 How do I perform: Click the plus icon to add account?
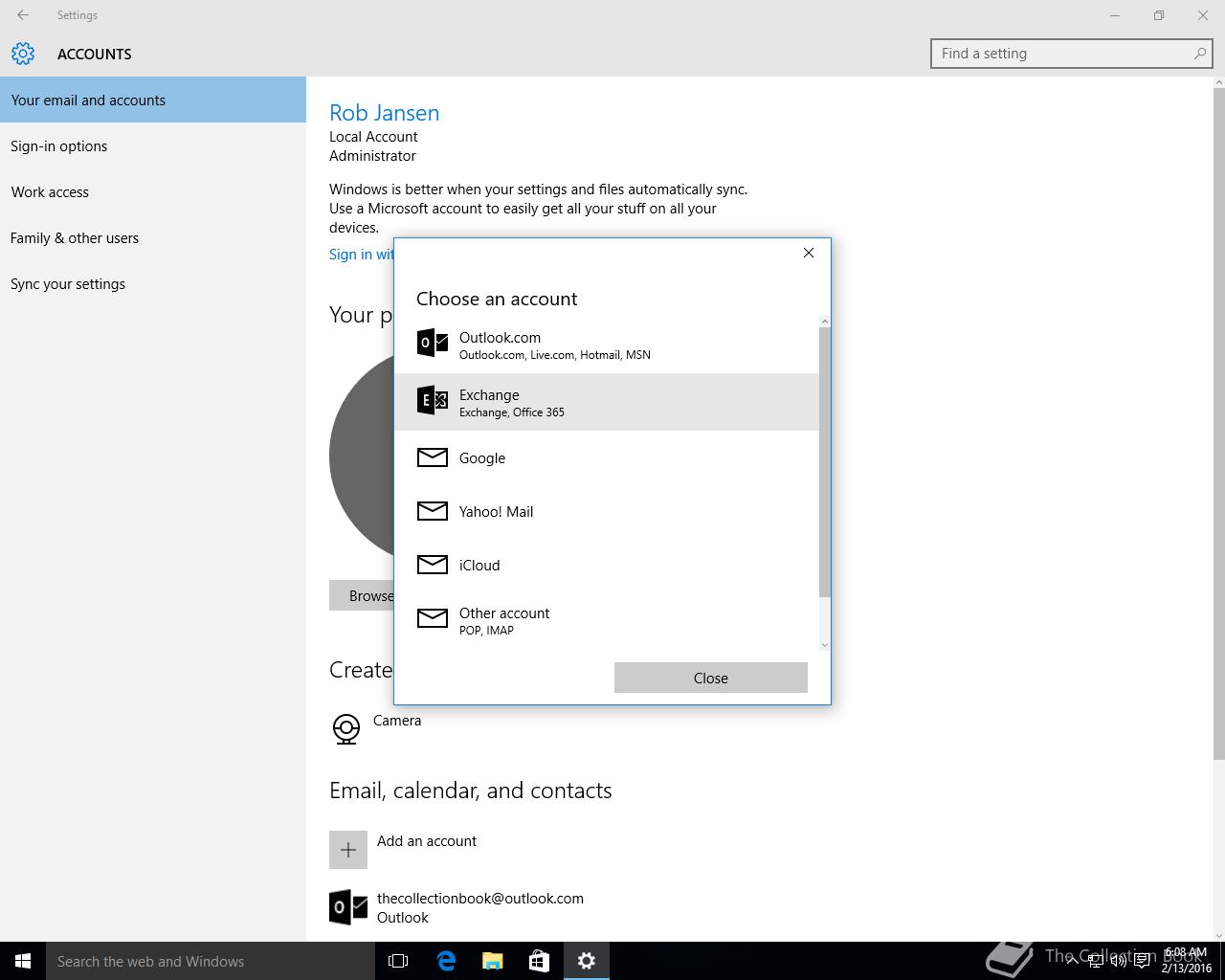(348, 850)
